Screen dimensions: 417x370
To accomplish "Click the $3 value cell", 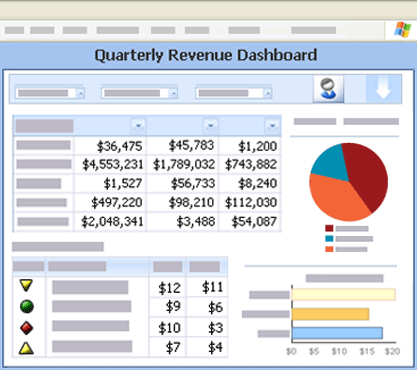I will click(x=207, y=327).
